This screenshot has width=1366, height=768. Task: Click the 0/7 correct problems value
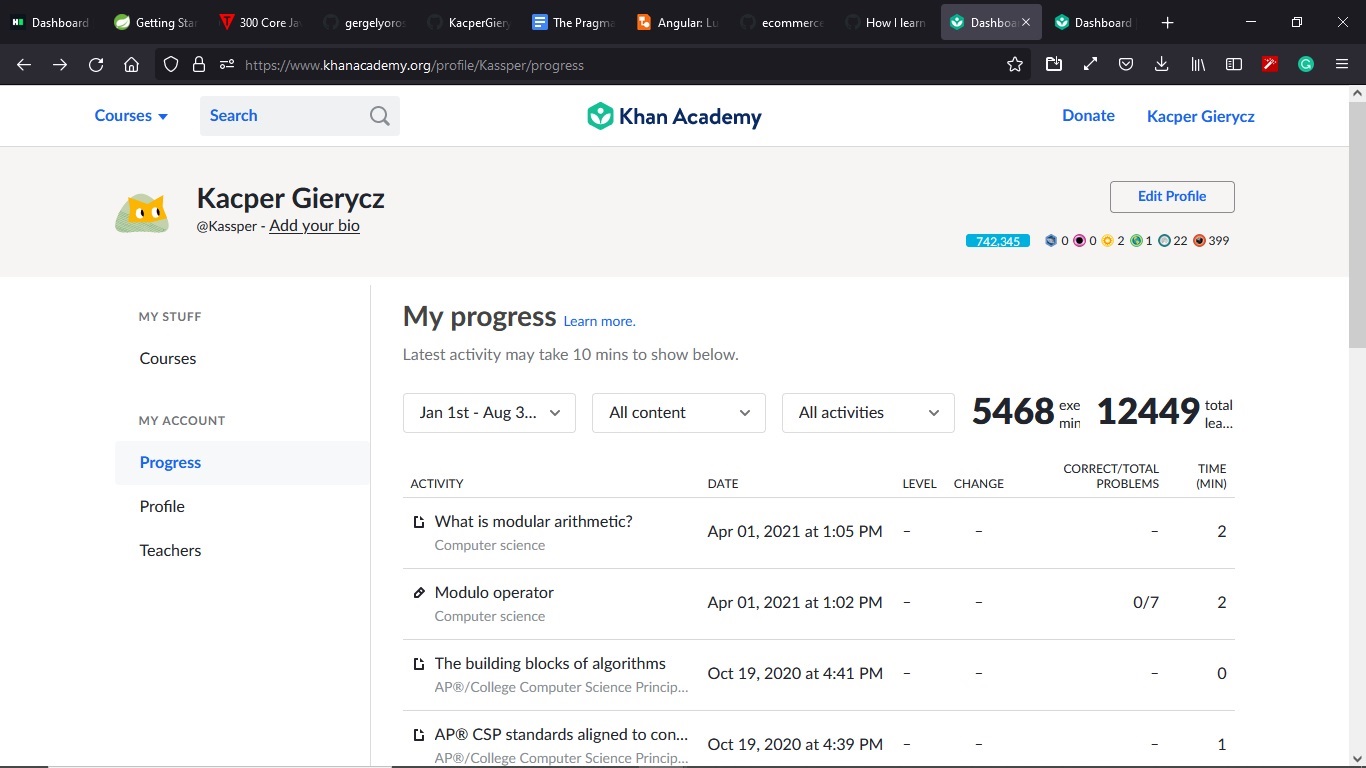pos(1146,603)
